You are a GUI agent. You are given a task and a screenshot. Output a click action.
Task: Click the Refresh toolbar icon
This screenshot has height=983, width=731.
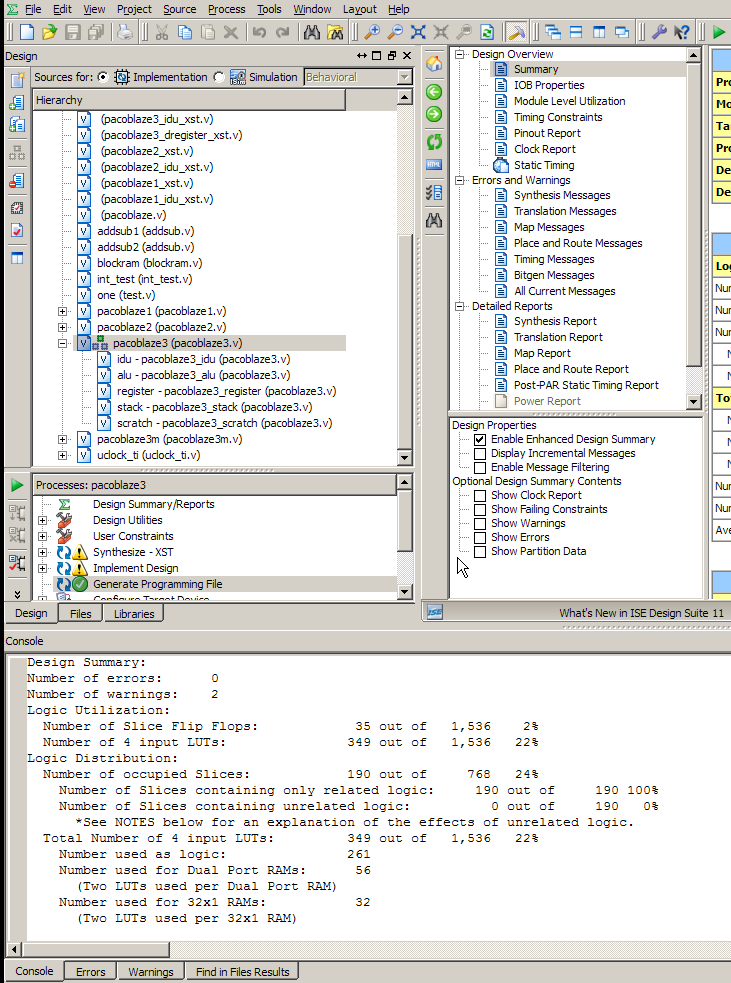[x=487, y=32]
